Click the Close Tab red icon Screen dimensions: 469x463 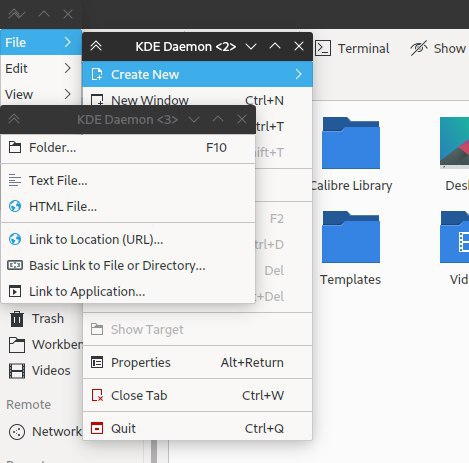[x=97, y=395]
